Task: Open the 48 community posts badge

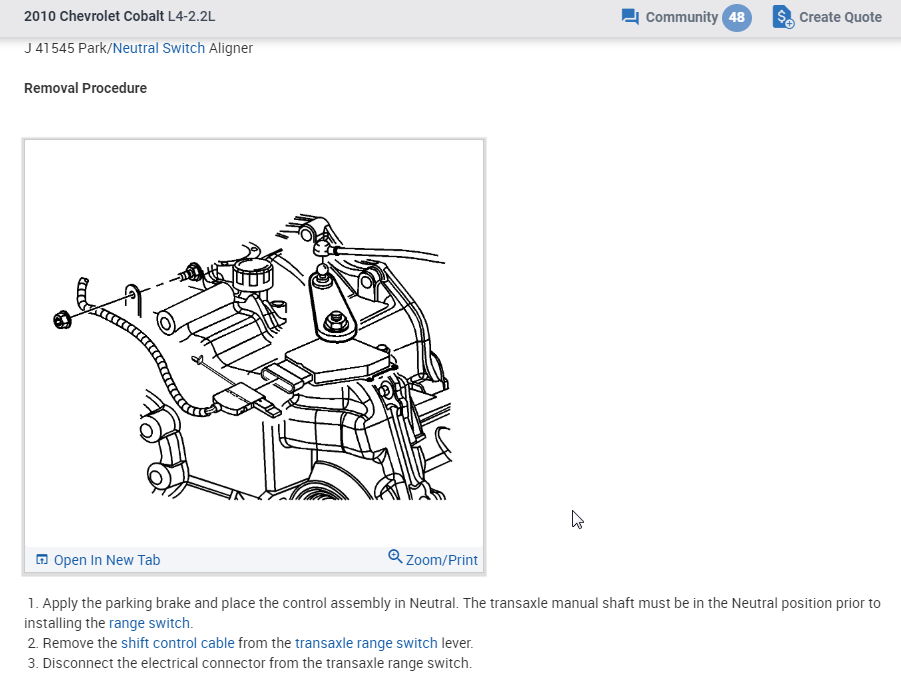Action: [737, 17]
